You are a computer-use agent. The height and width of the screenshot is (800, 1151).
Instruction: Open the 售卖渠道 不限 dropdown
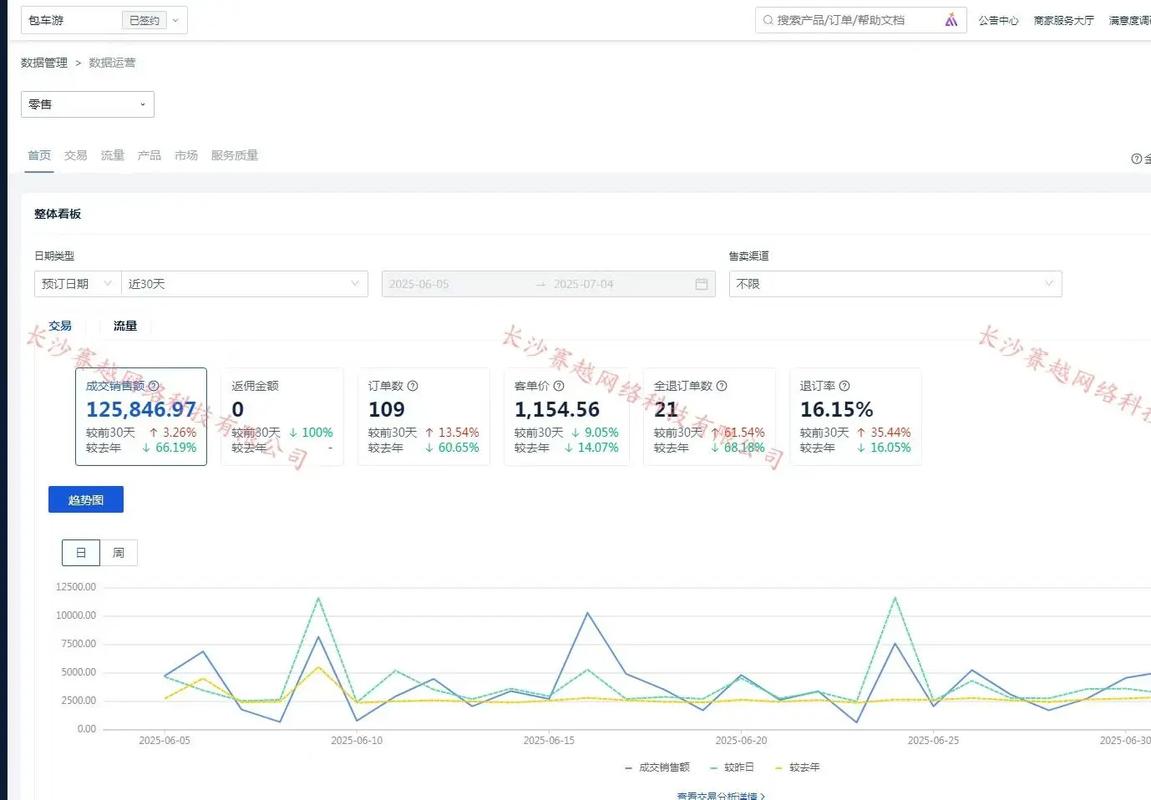895,284
